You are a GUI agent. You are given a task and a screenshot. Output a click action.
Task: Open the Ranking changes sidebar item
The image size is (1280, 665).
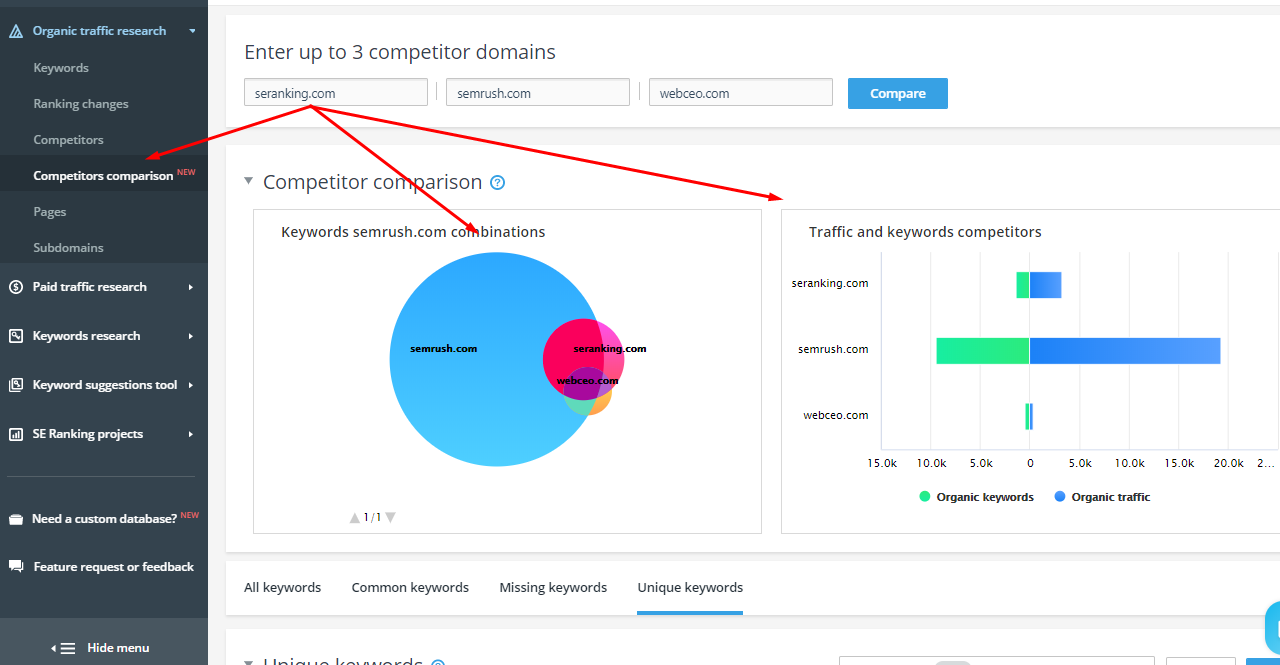point(81,104)
